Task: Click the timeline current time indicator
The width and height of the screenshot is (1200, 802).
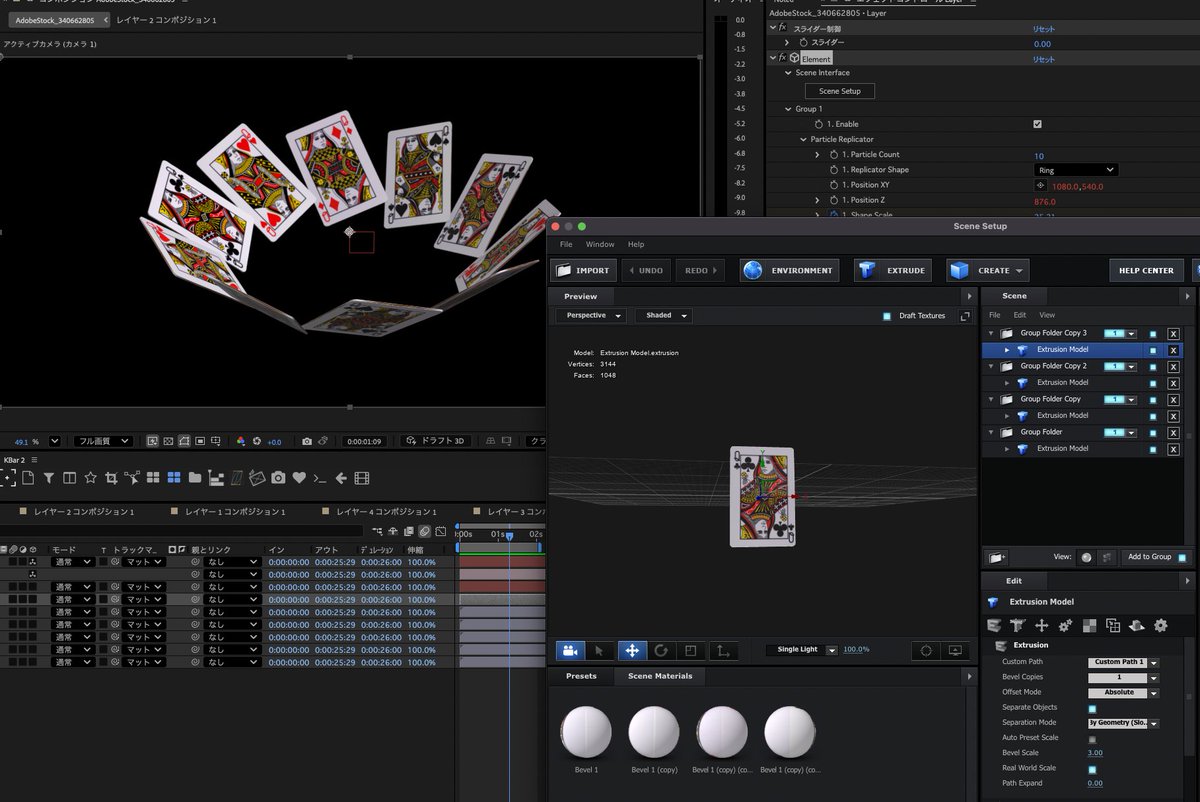Action: coord(509,536)
